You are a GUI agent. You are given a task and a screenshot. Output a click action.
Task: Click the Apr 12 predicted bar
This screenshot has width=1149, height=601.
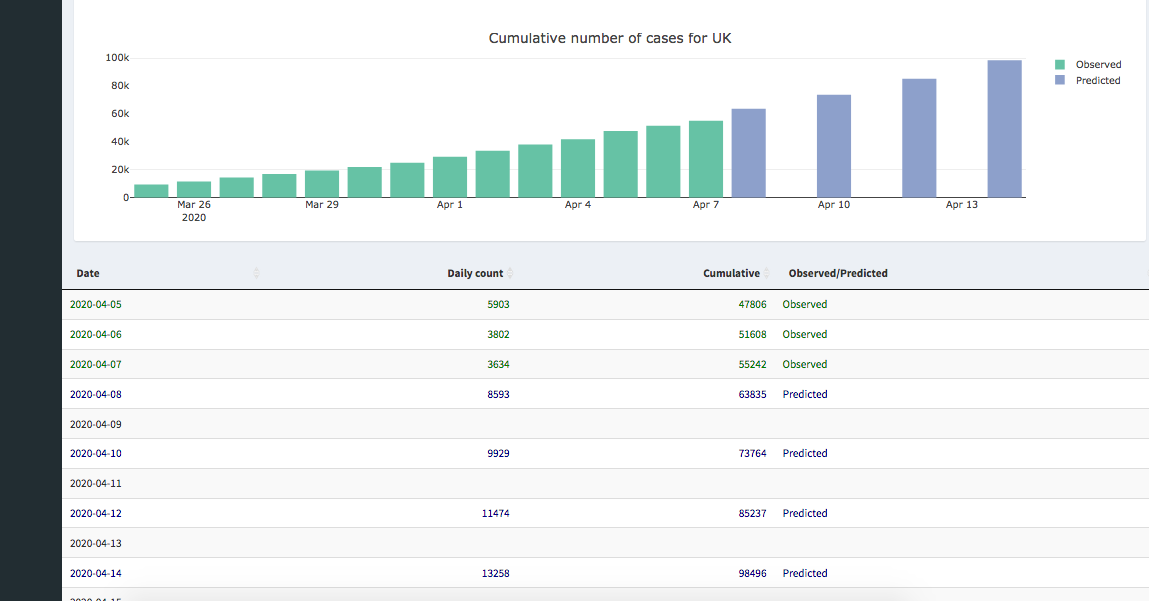[919, 138]
